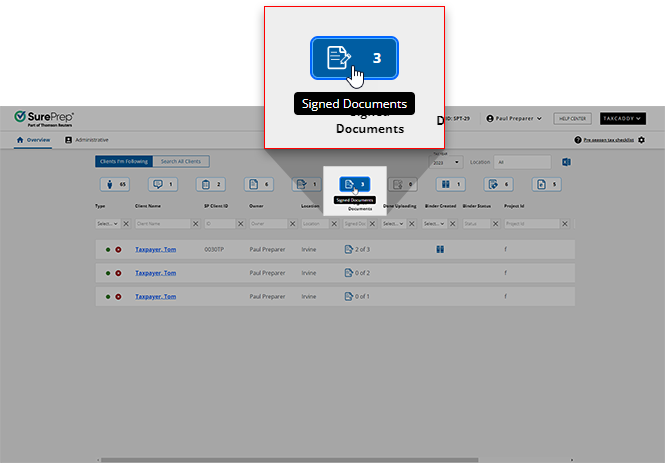Click the 2 of 3 signed documents count
Viewport: 665px width, 463px height.
point(362,249)
